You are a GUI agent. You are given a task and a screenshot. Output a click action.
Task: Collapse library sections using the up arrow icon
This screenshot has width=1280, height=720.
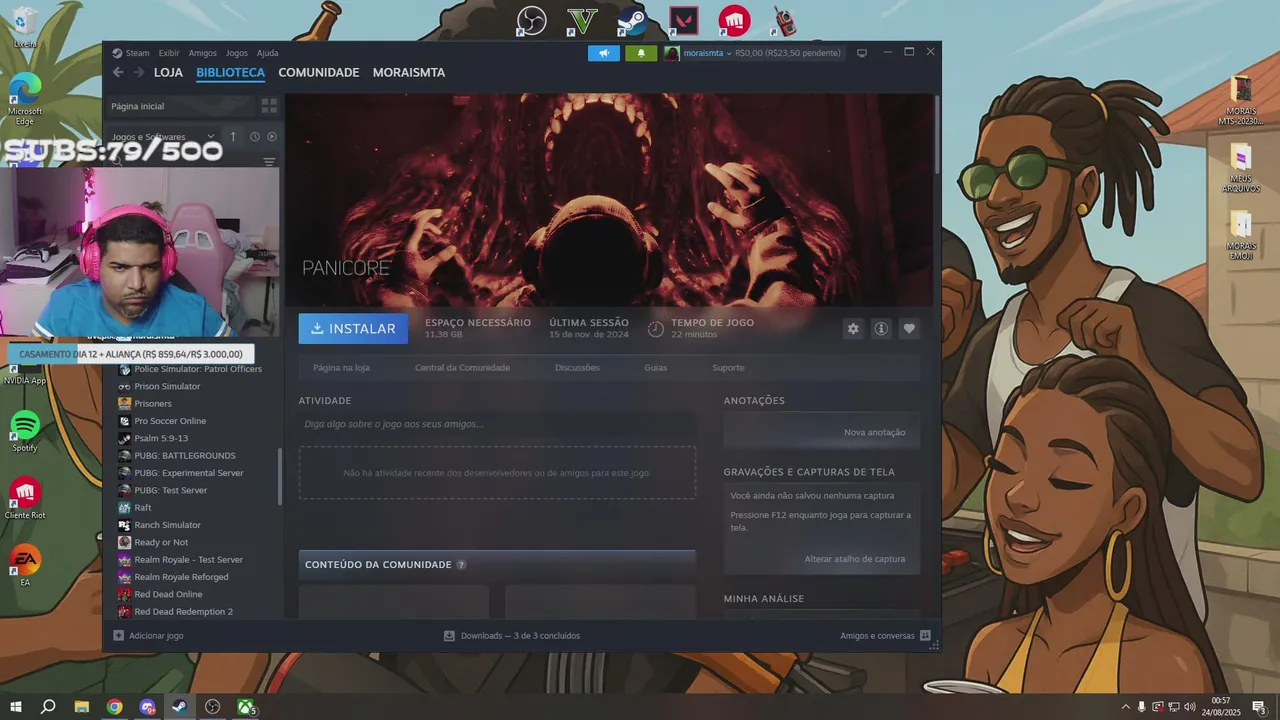tap(233, 137)
